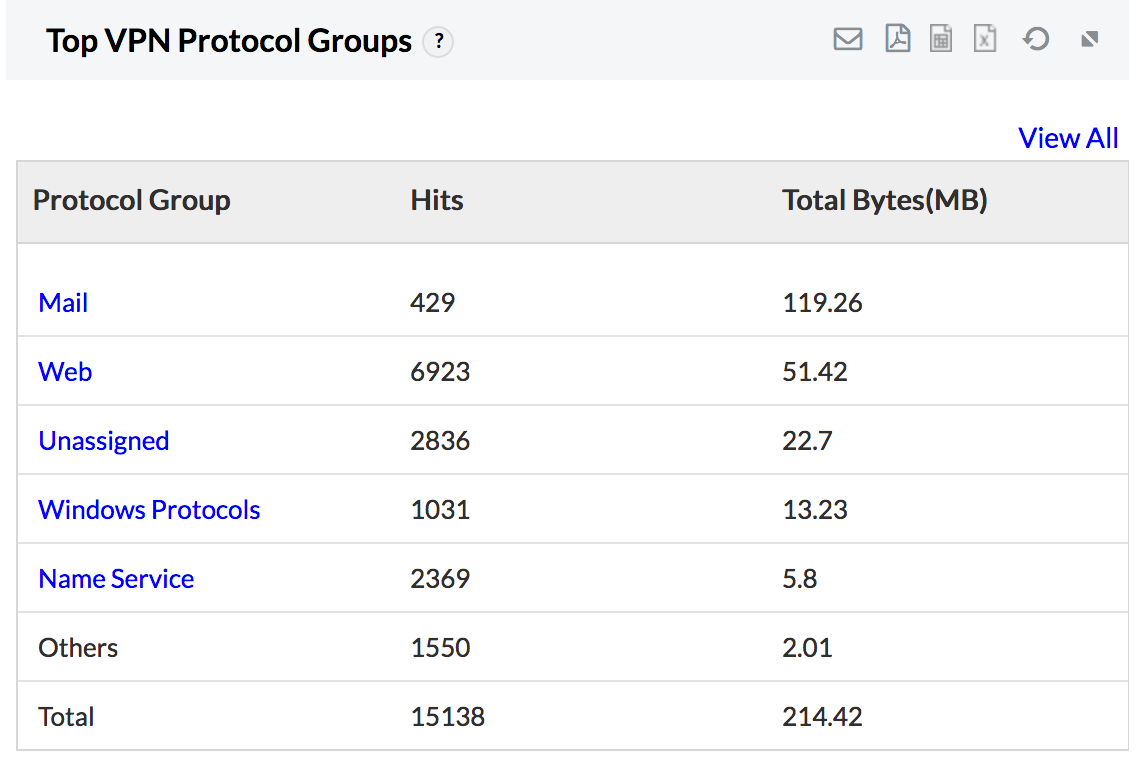
Task: Click the Protocol Group column header
Action: click(132, 200)
